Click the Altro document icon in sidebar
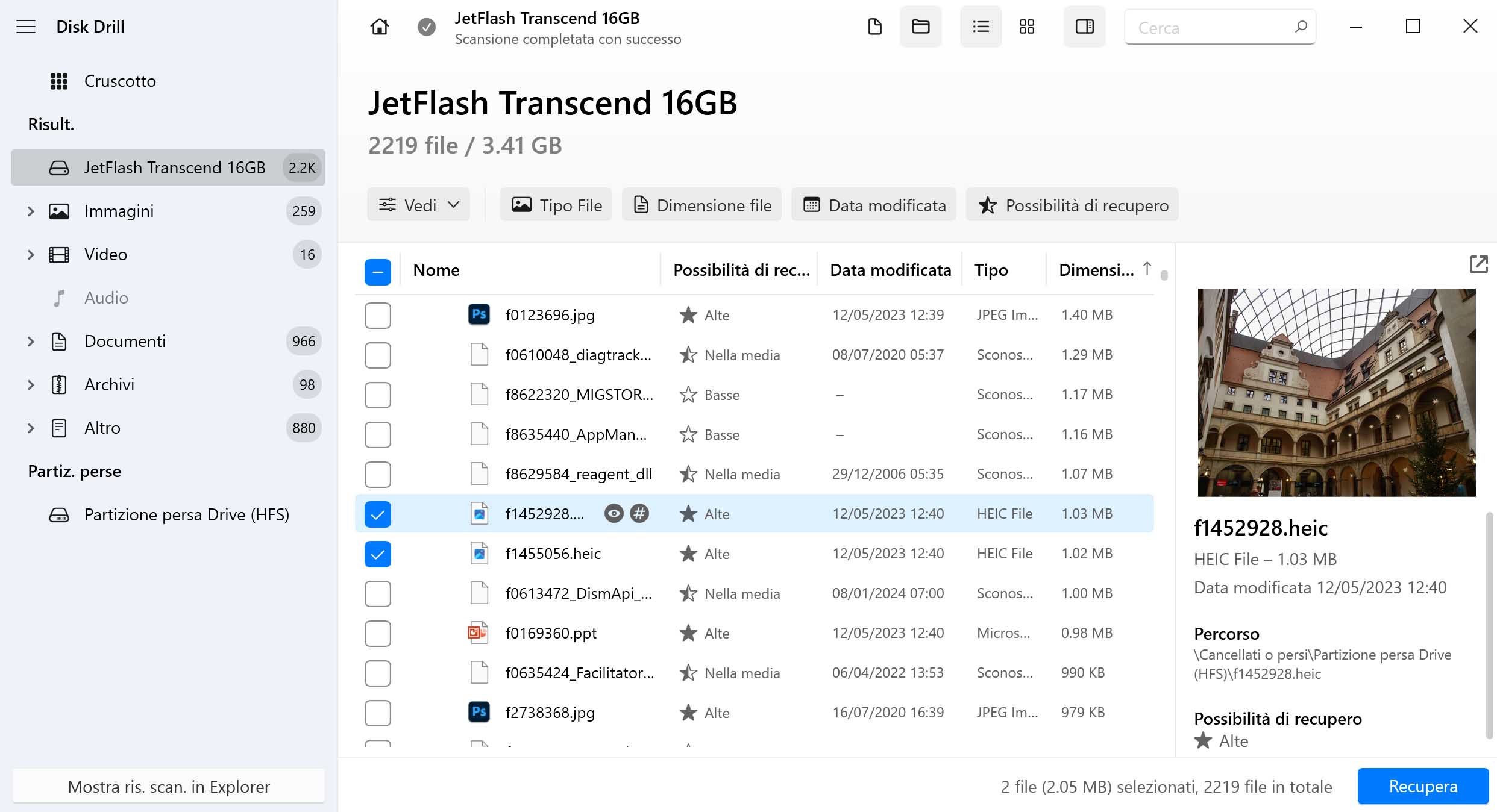 (x=58, y=428)
